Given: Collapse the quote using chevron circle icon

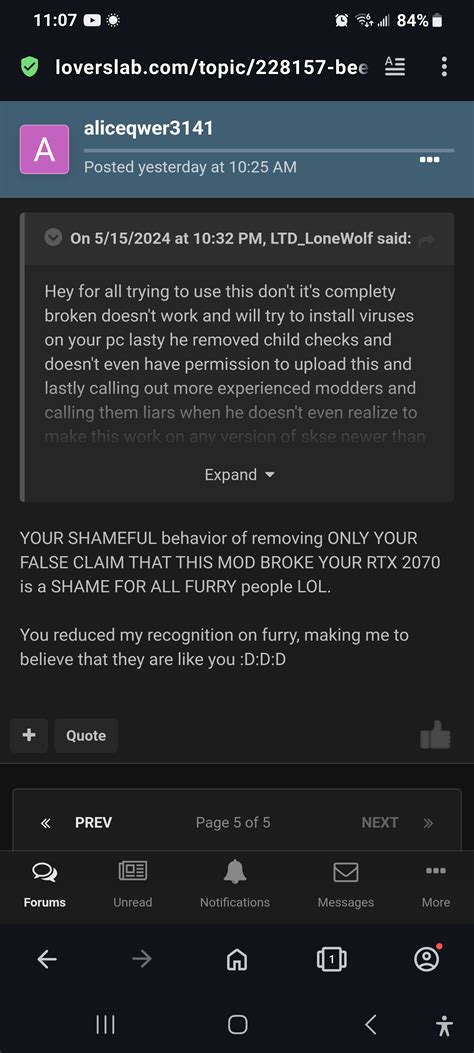Looking at the screenshot, I should tap(53, 237).
